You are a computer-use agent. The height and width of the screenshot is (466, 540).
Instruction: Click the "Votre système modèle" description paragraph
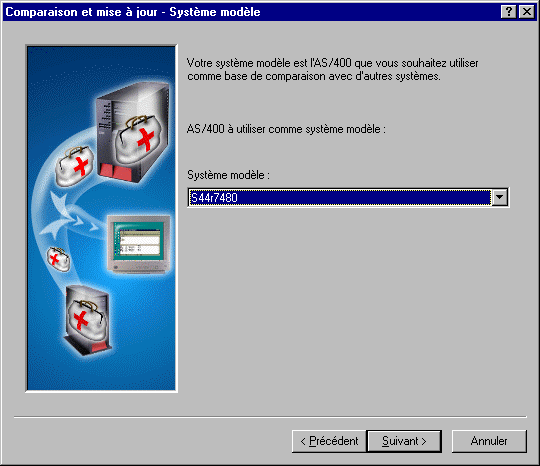coord(332,70)
